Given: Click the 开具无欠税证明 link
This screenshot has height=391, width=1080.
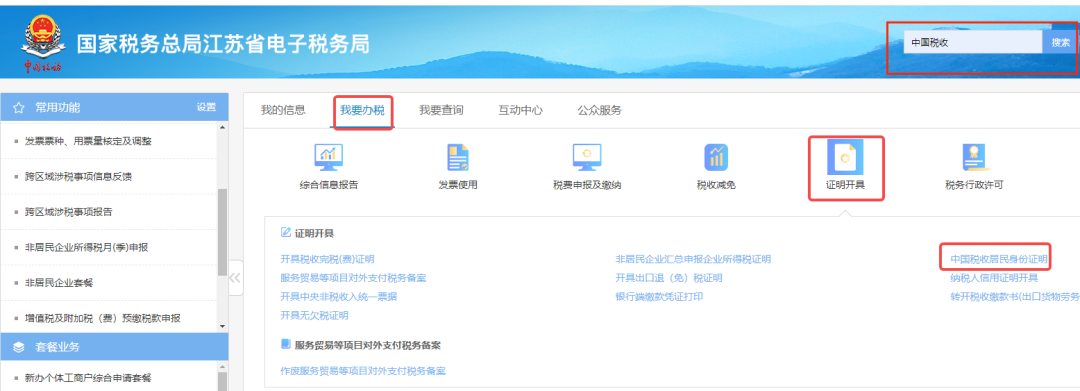Looking at the screenshot, I should tap(314, 315).
